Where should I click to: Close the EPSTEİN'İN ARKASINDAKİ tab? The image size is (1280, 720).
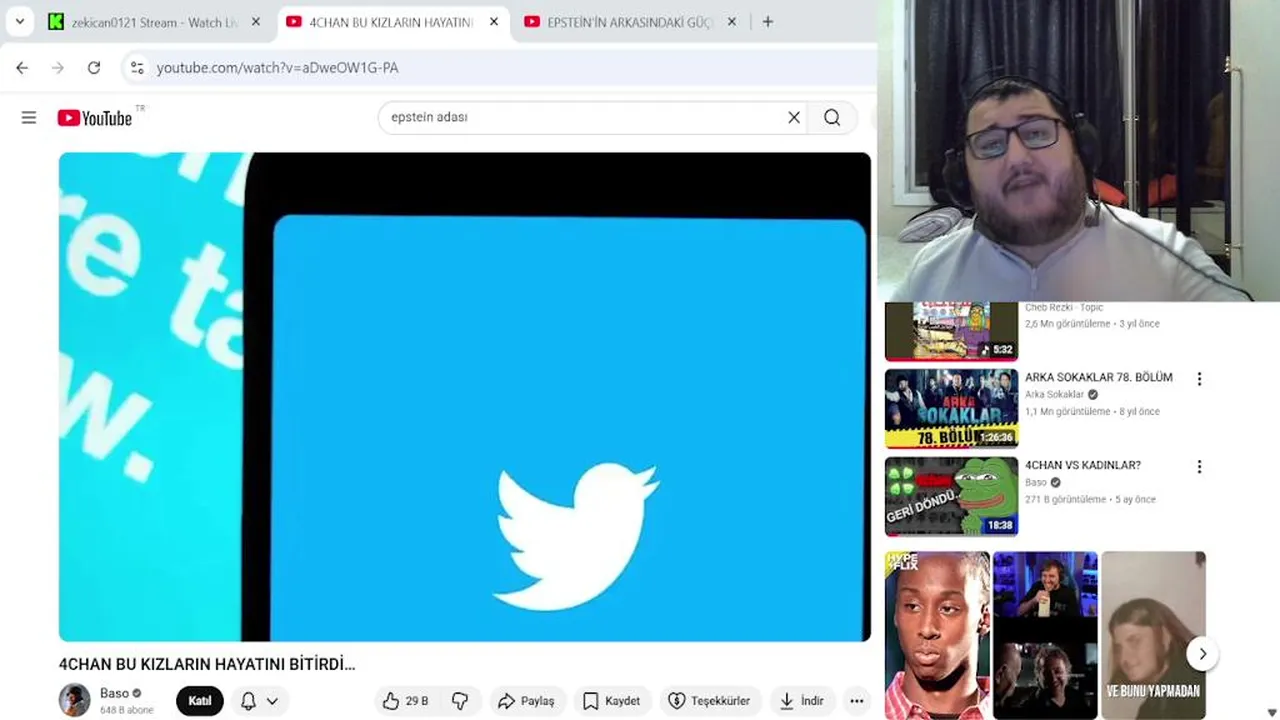point(731,22)
